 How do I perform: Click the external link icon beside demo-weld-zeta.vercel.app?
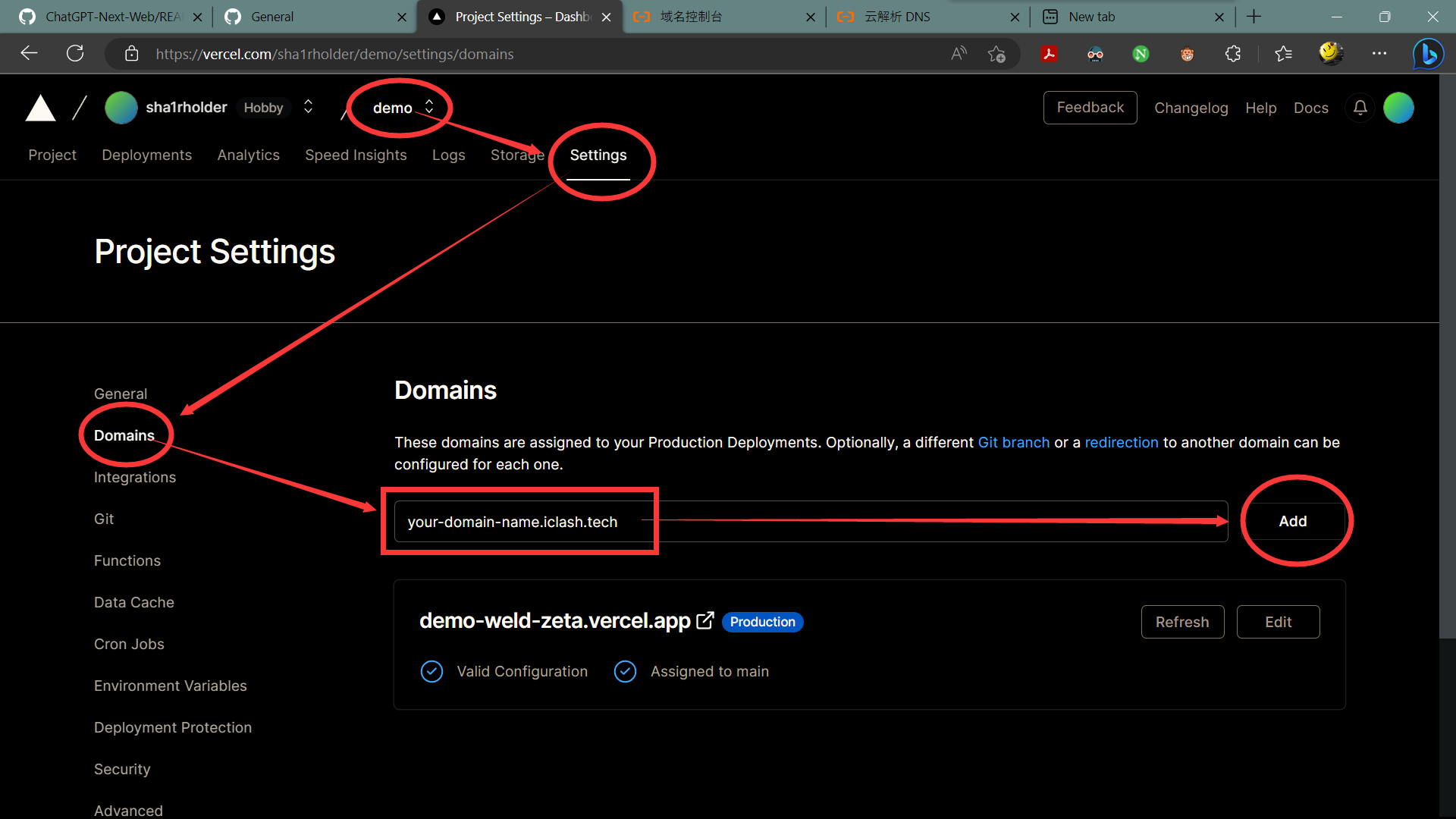coord(705,621)
